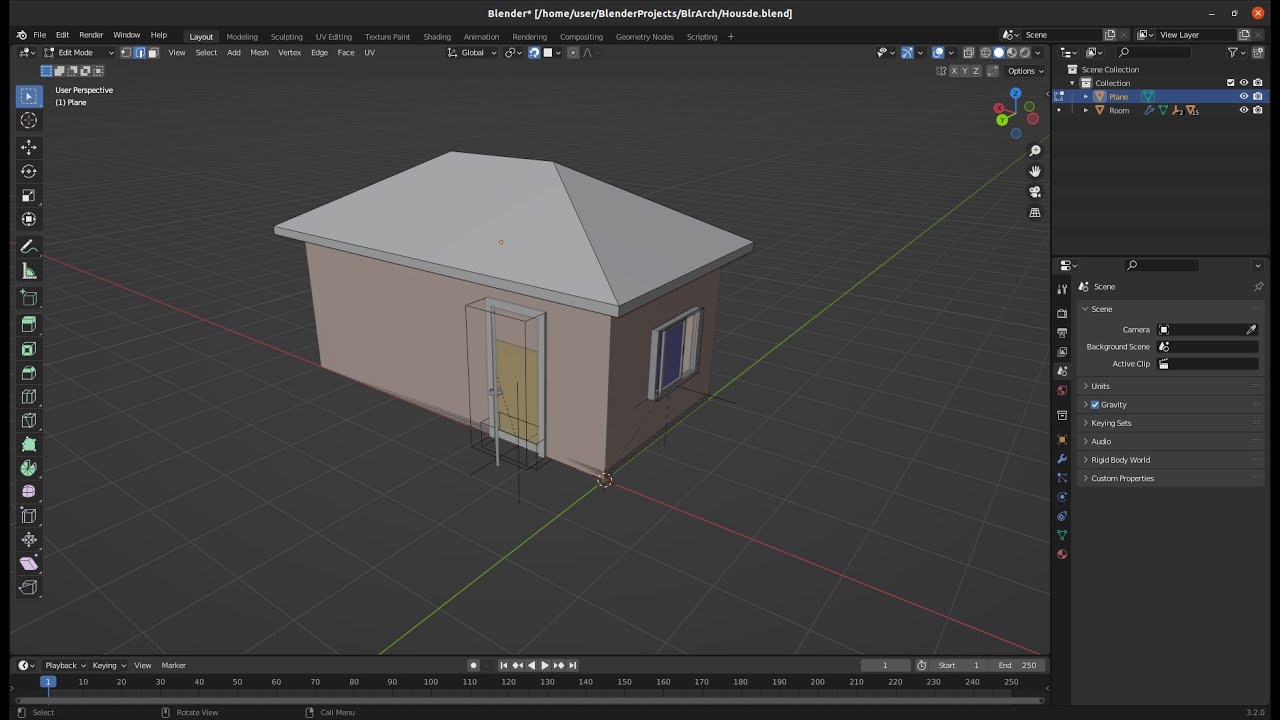
Task: Toggle snapping magnet
Action: click(534, 53)
